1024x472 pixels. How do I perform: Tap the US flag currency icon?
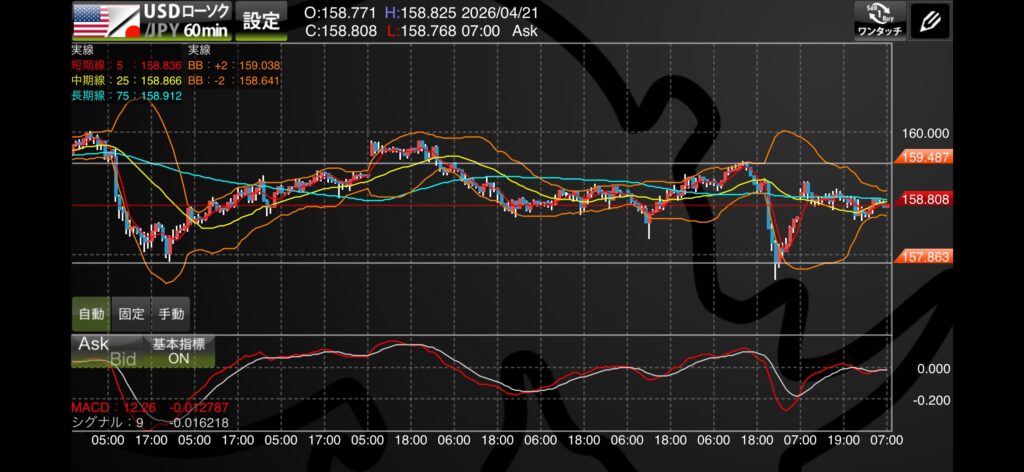point(91,14)
